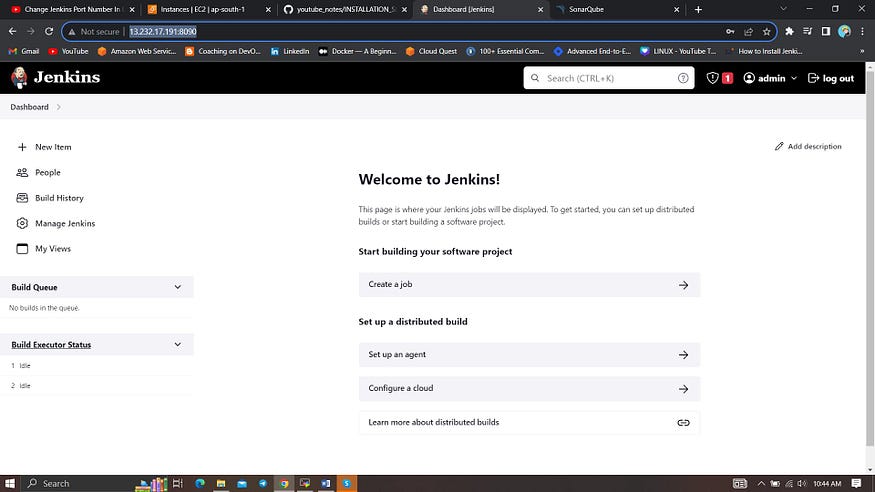The image size is (875, 492).
Task: Open the browser extensions puzzle icon
Action: click(x=789, y=32)
